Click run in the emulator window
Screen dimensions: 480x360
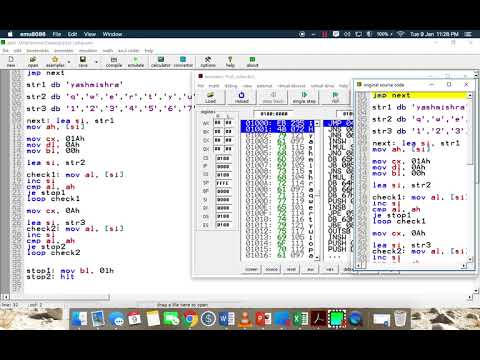pos(335,97)
